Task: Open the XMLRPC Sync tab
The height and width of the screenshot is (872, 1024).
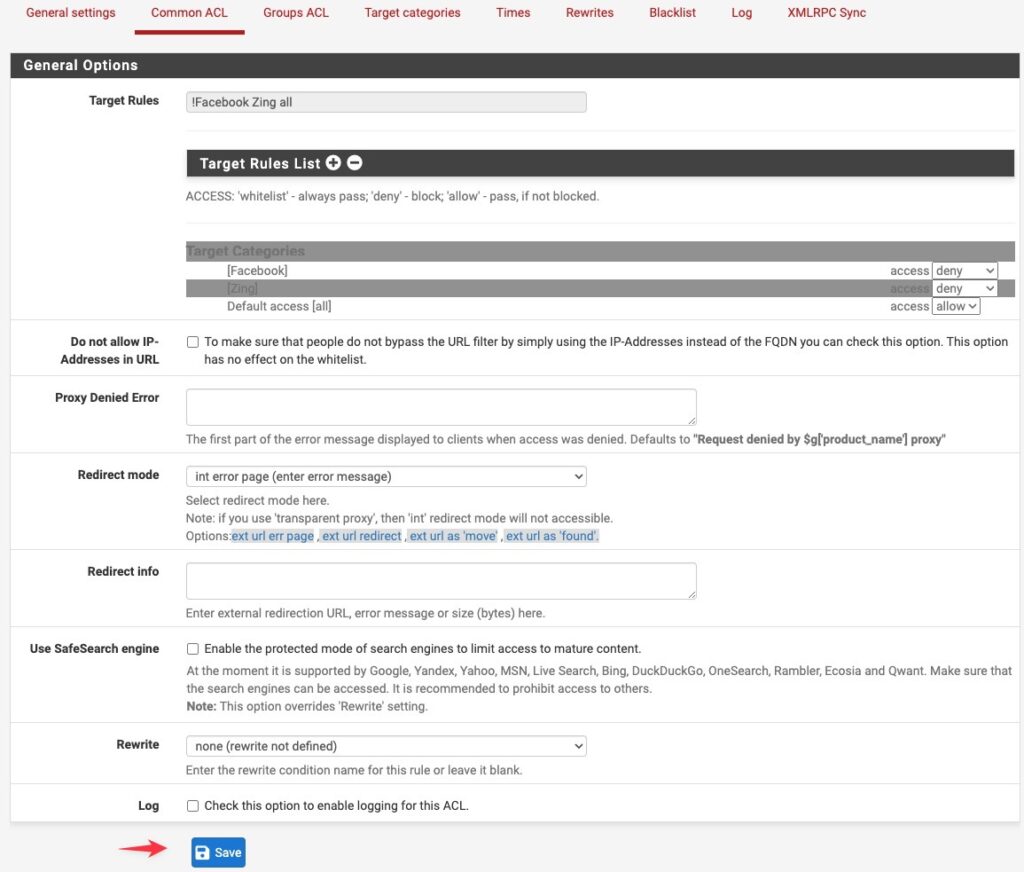Action: (827, 12)
